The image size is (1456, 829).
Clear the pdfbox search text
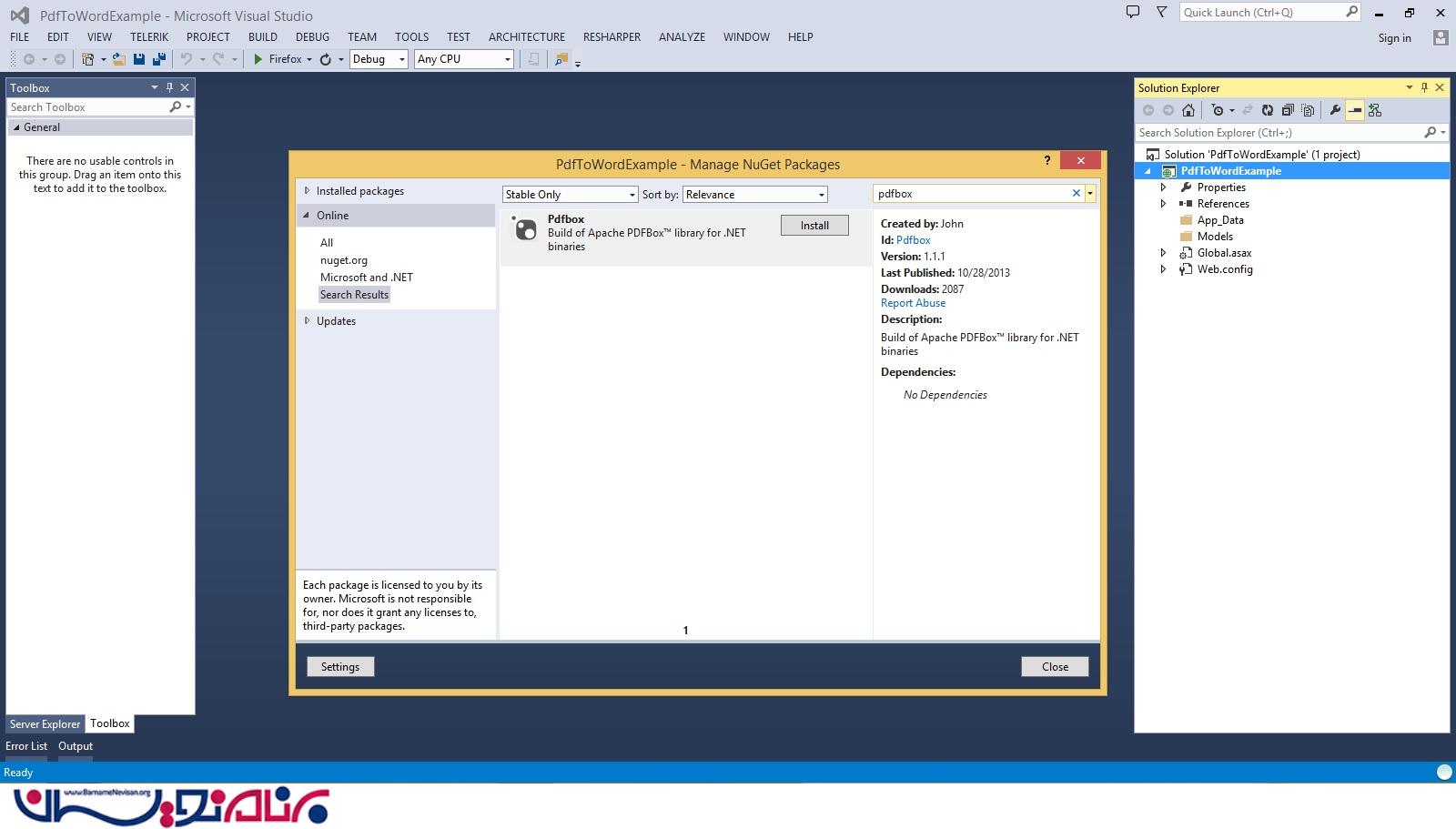(x=1076, y=193)
